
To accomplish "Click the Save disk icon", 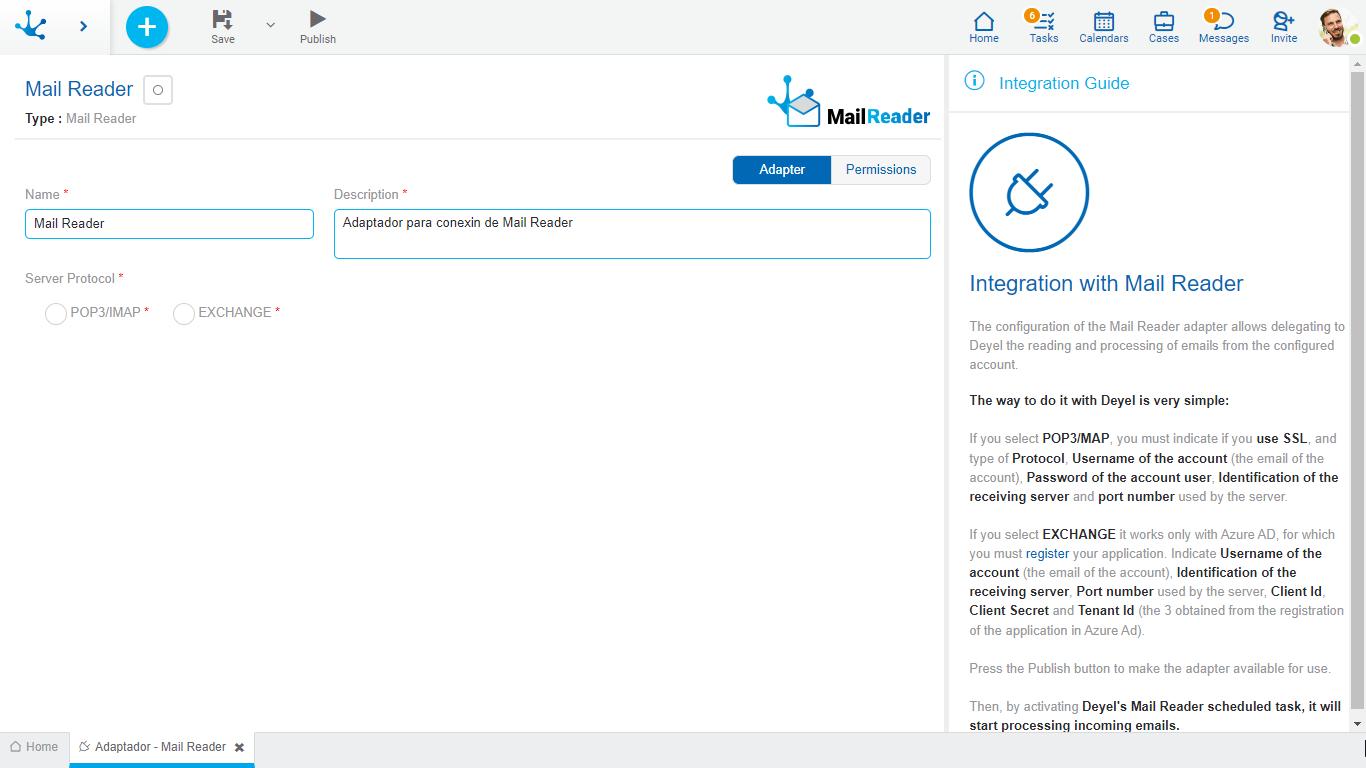I will point(222,19).
